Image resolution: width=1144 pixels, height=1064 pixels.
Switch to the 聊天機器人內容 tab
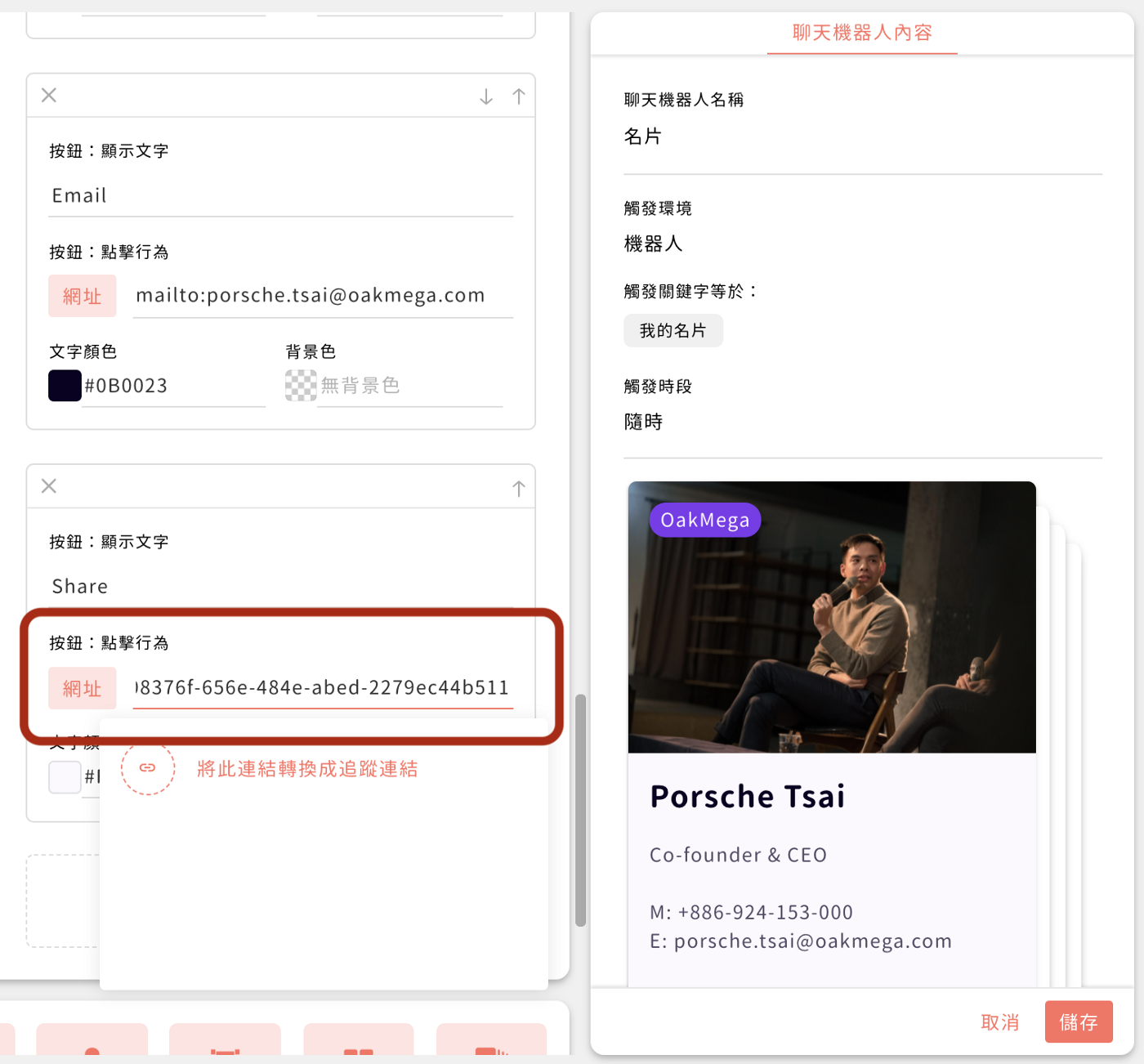[862, 33]
